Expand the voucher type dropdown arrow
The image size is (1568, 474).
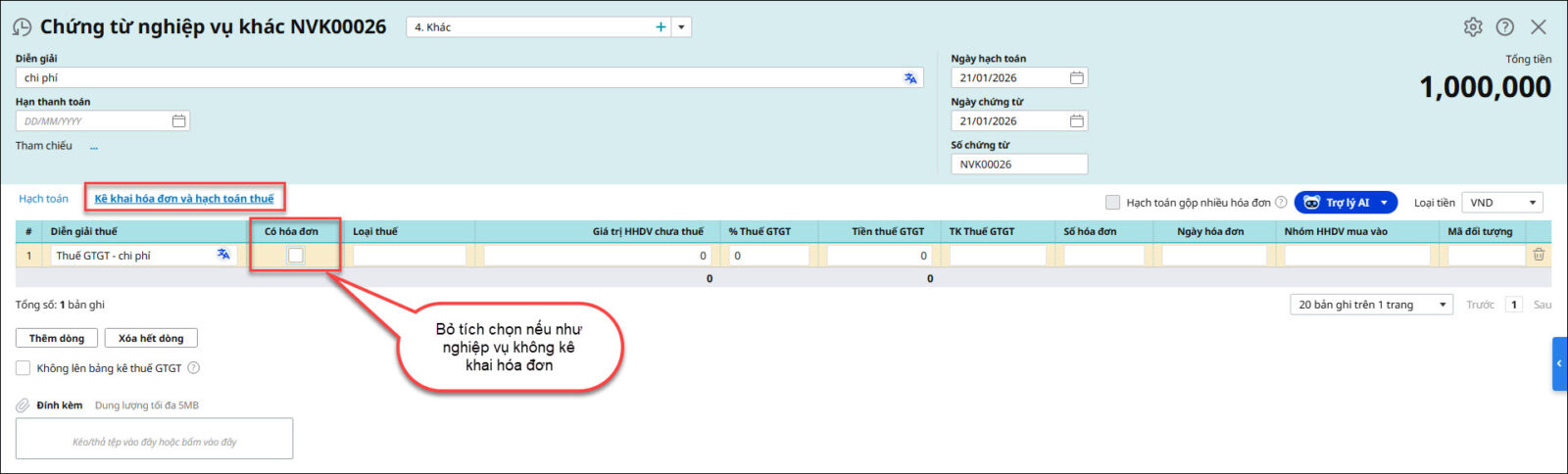click(x=682, y=27)
